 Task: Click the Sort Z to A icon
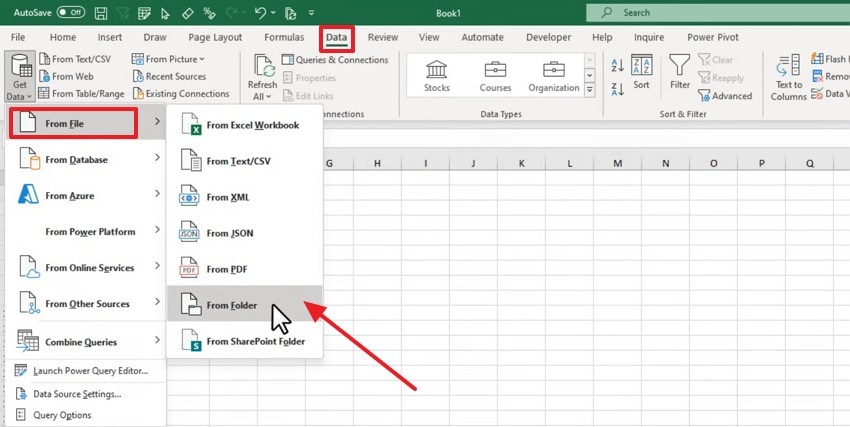[x=617, y=89]
